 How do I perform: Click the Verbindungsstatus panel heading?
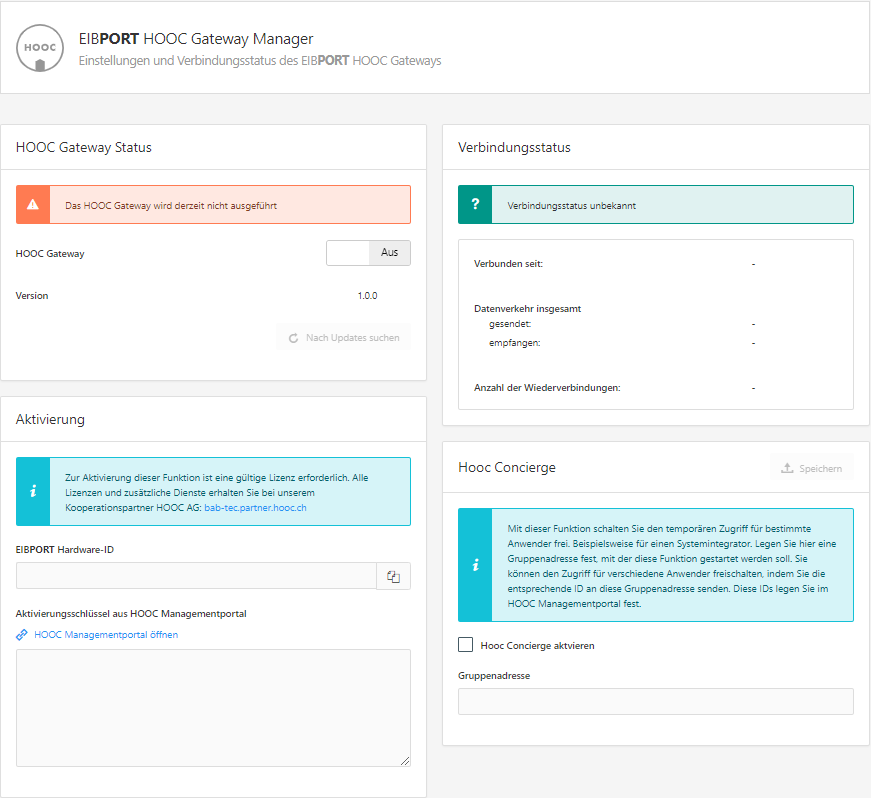coord(514,147)
